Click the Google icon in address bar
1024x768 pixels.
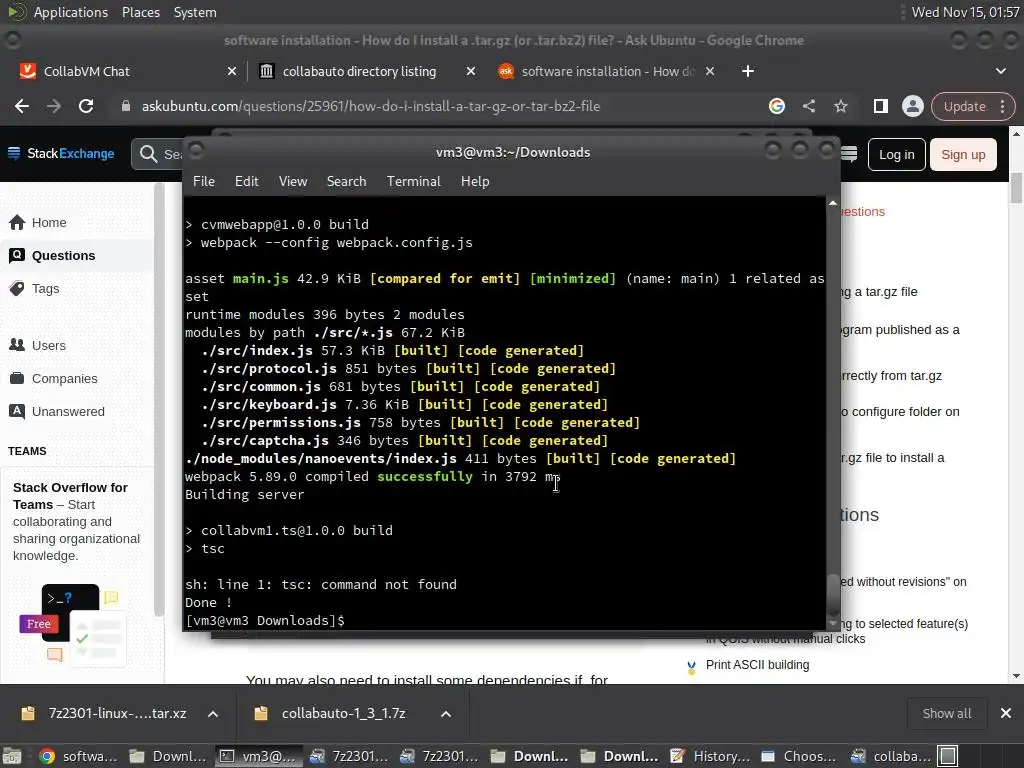point(776,106)
